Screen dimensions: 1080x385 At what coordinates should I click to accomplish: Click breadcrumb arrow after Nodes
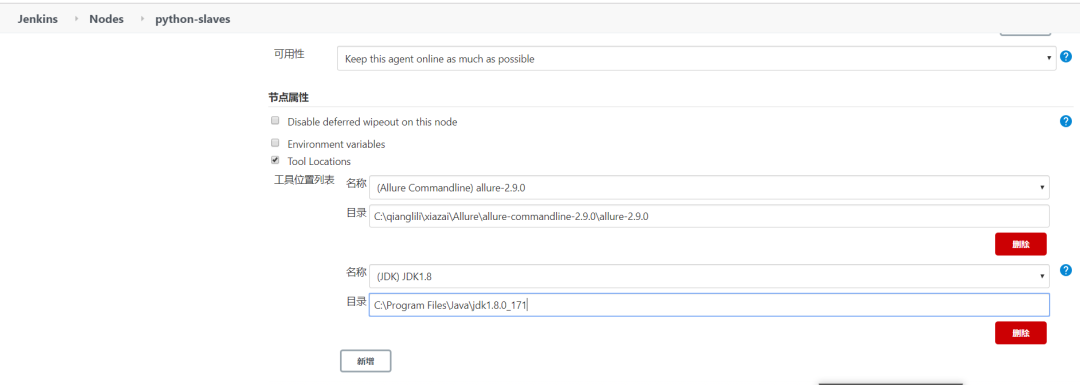click(142, 19)
